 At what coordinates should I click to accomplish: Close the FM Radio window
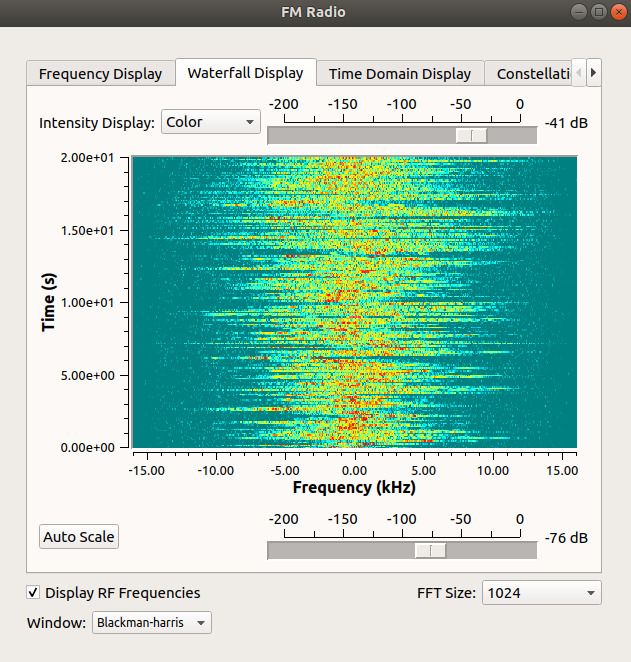[x=619, y=12]
